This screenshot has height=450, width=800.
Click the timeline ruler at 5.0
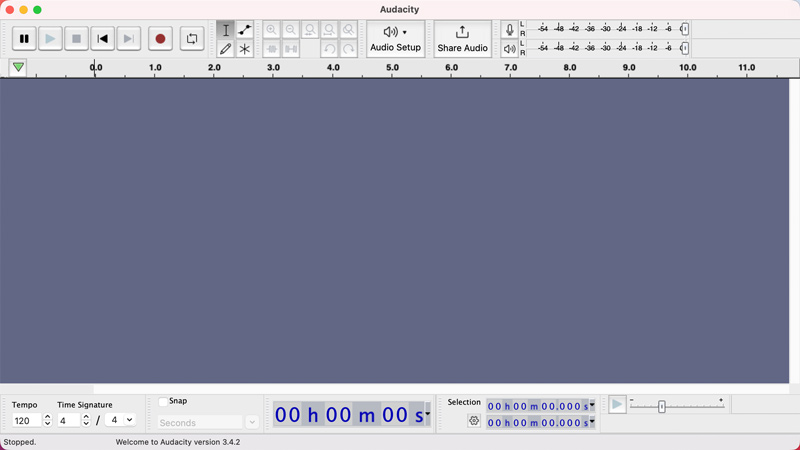pyautogui.click(x=392, y=67)
